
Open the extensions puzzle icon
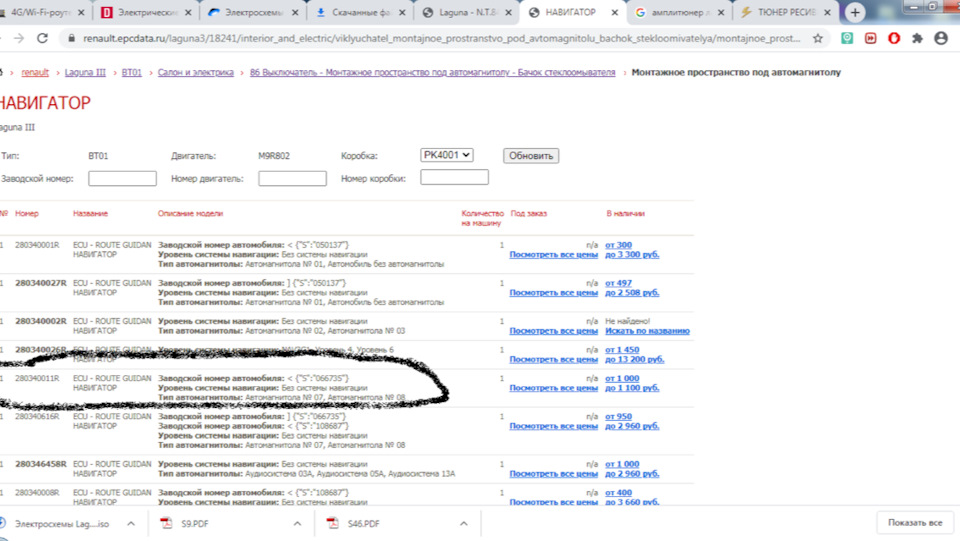[917, 39]
